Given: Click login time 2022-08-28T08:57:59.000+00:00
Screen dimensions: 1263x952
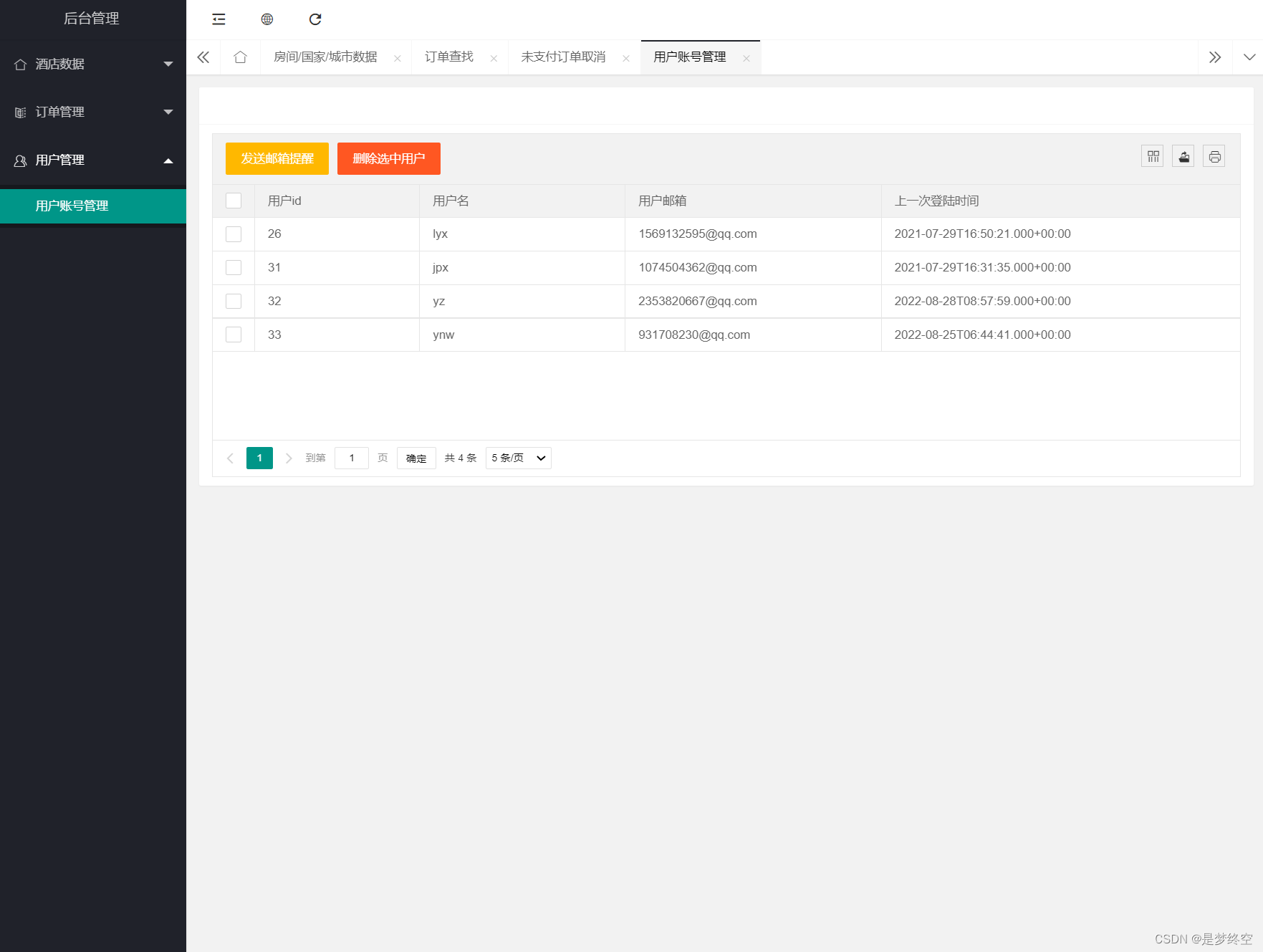Looking at the screenshot, I should pos(982,302).
